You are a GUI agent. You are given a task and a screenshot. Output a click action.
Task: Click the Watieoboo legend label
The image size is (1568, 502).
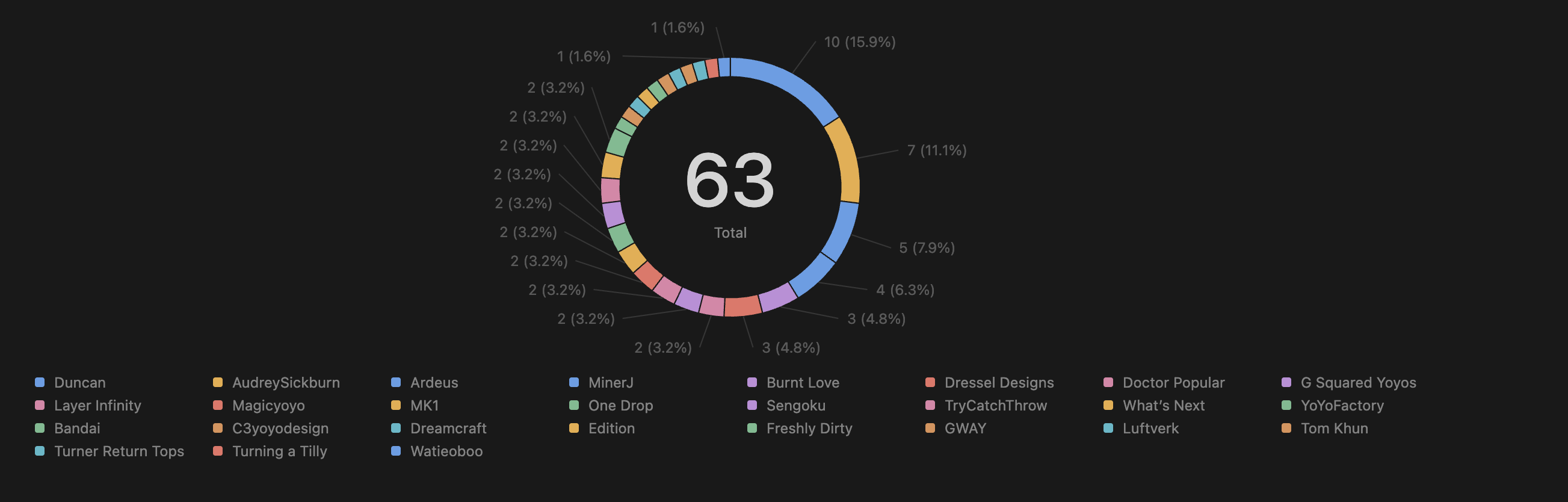click(x=446, y=451)
